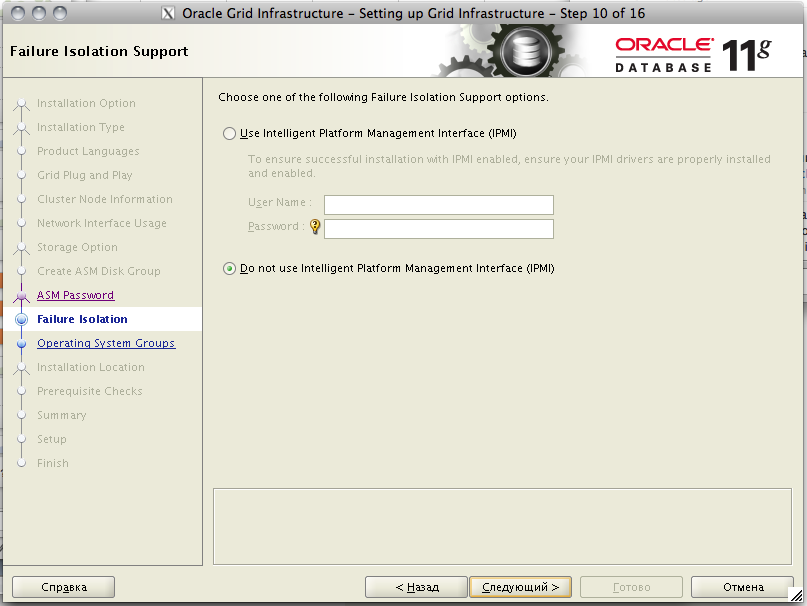Go back to ASM Password step
The height and width of the screenshot is (606, 807).
tap(75, 295)
